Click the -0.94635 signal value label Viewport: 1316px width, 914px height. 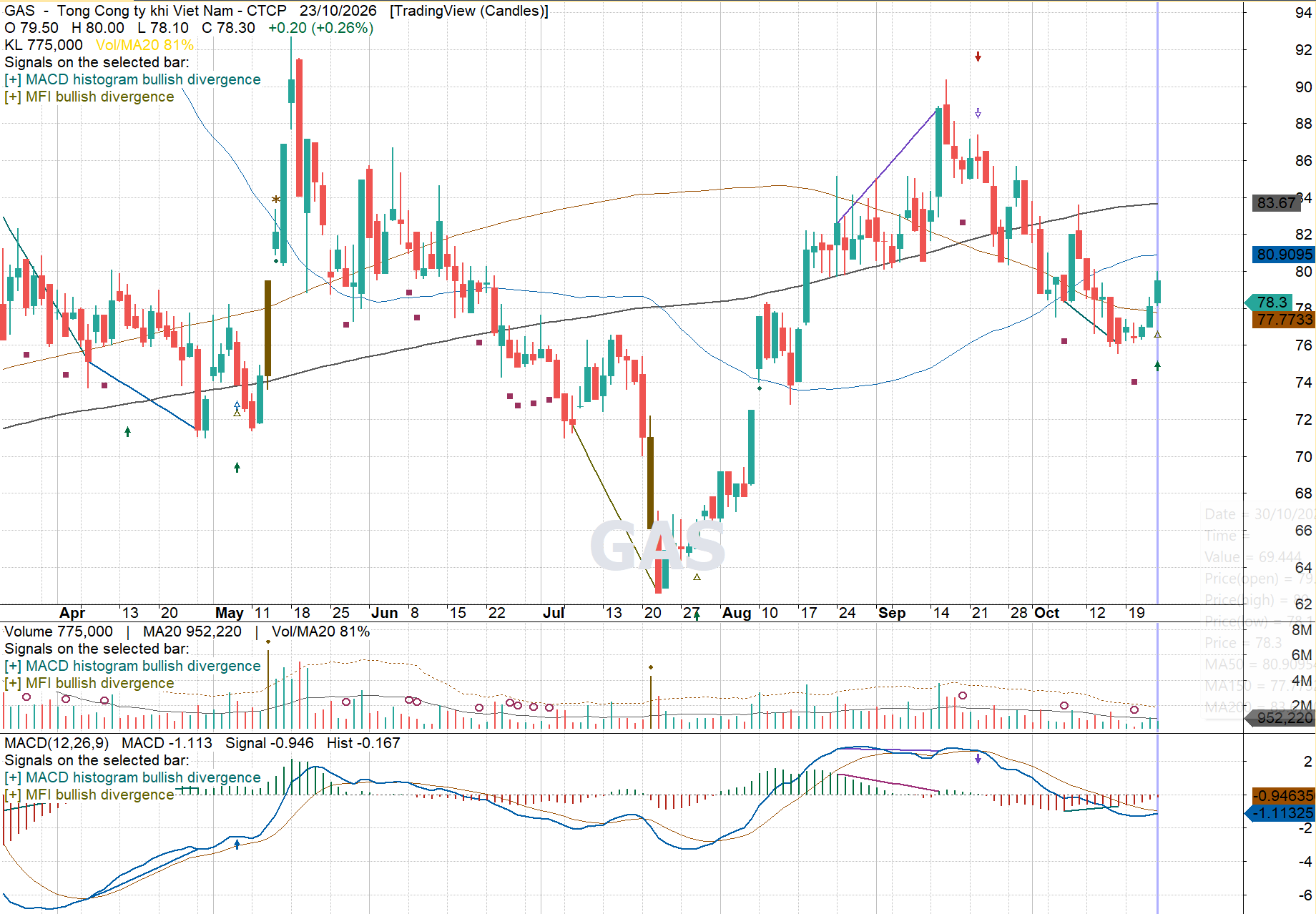1284,795
